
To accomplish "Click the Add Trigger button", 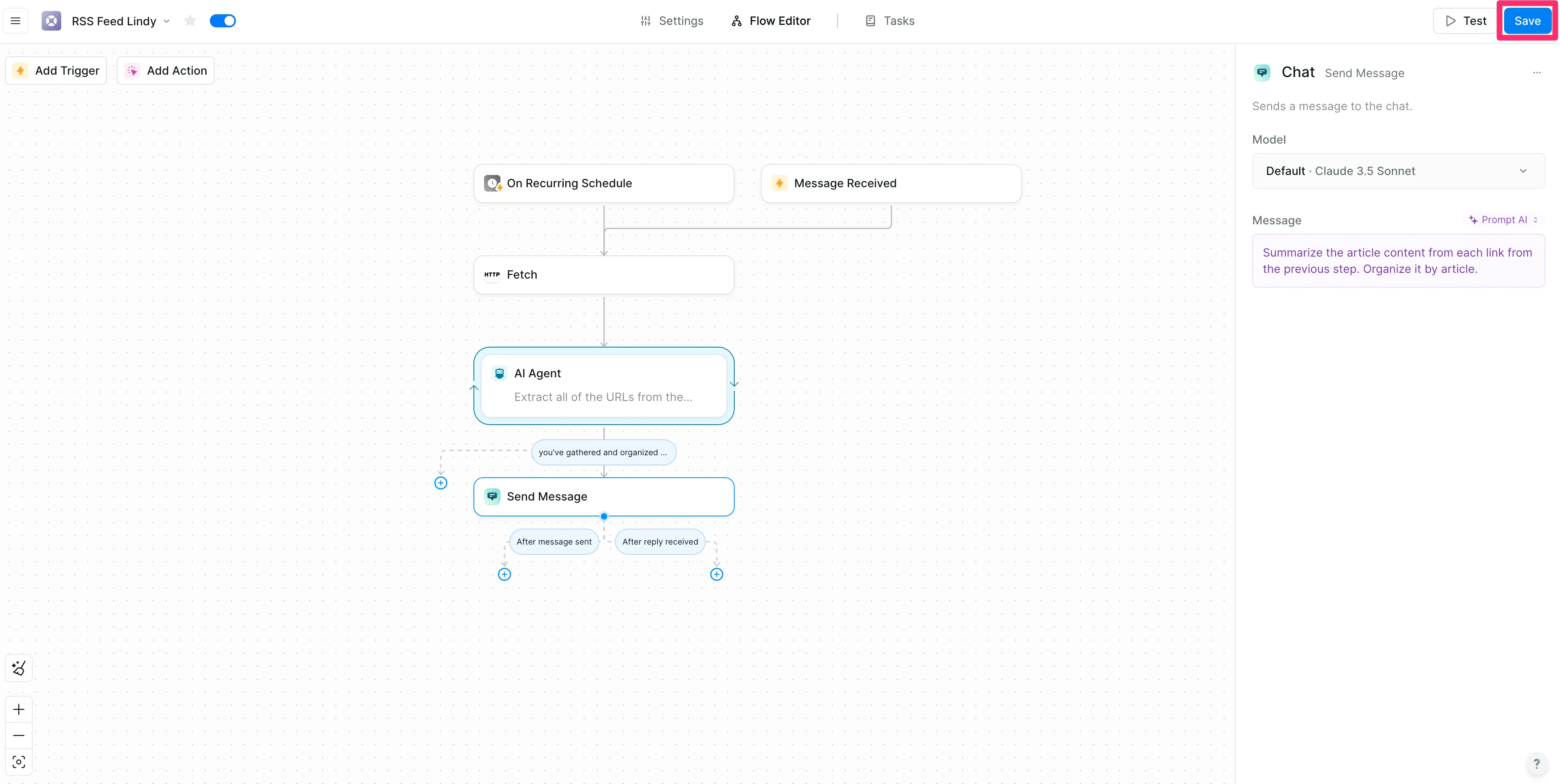I will click(x=56, y=70).
